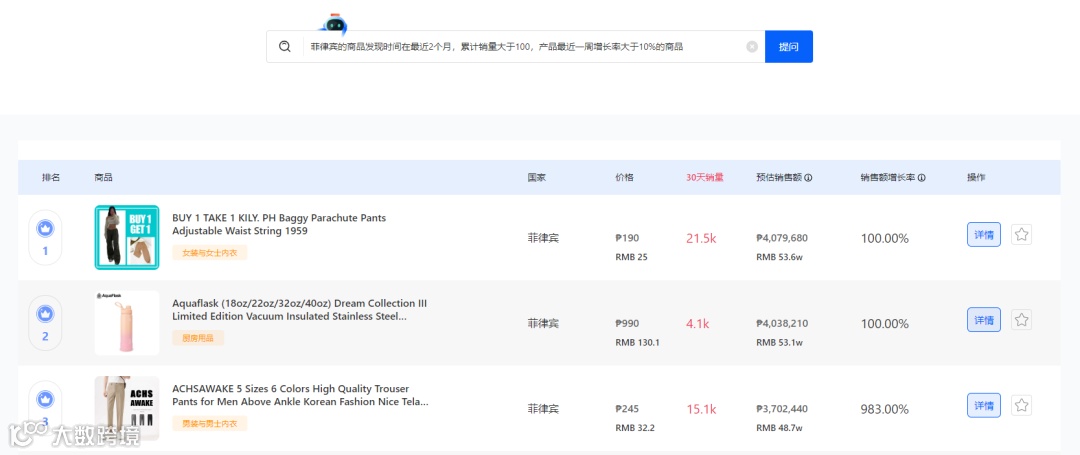Click the ₱990 price value
Image resolution: width=1080 pixels, height=455 pixels.
pyautogui.click(x=627, y=324)
